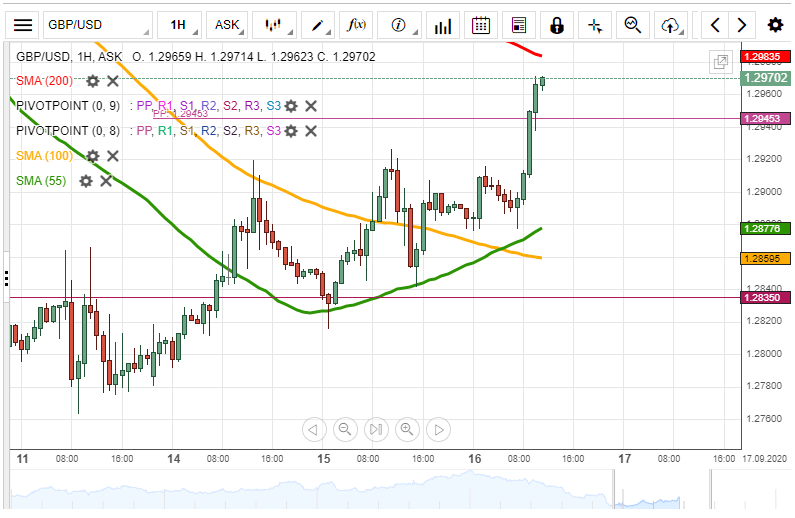The image size is (795, 518).
Task: Open the candlestick chart type menu
Action: click(274, 25)
